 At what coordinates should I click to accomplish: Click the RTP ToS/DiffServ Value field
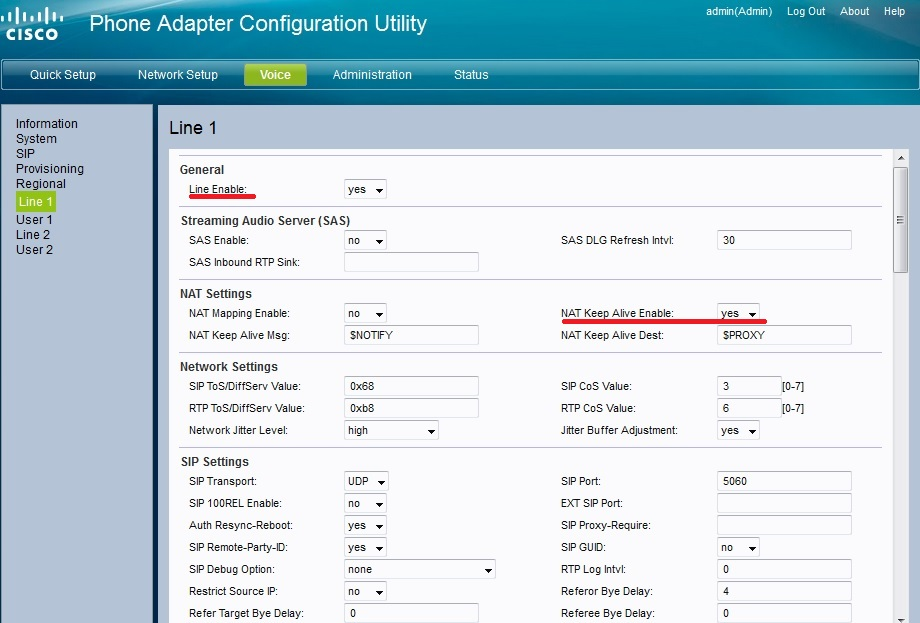click(411, 408)
